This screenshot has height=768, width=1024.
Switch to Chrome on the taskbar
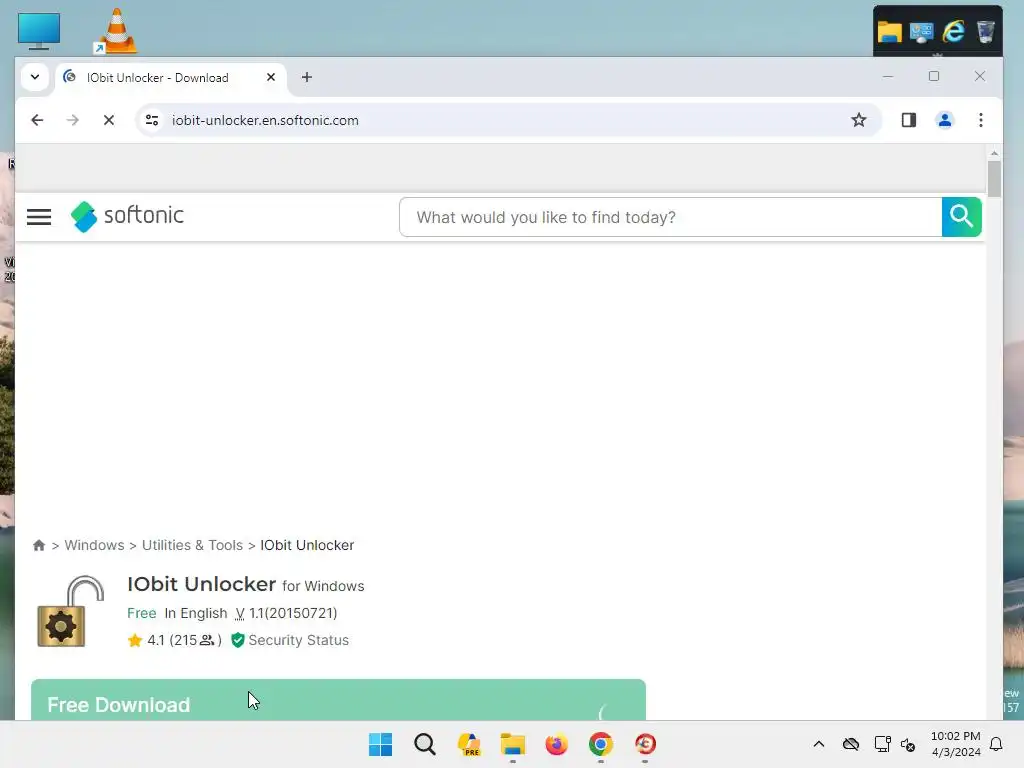click(x=601, y=744)
